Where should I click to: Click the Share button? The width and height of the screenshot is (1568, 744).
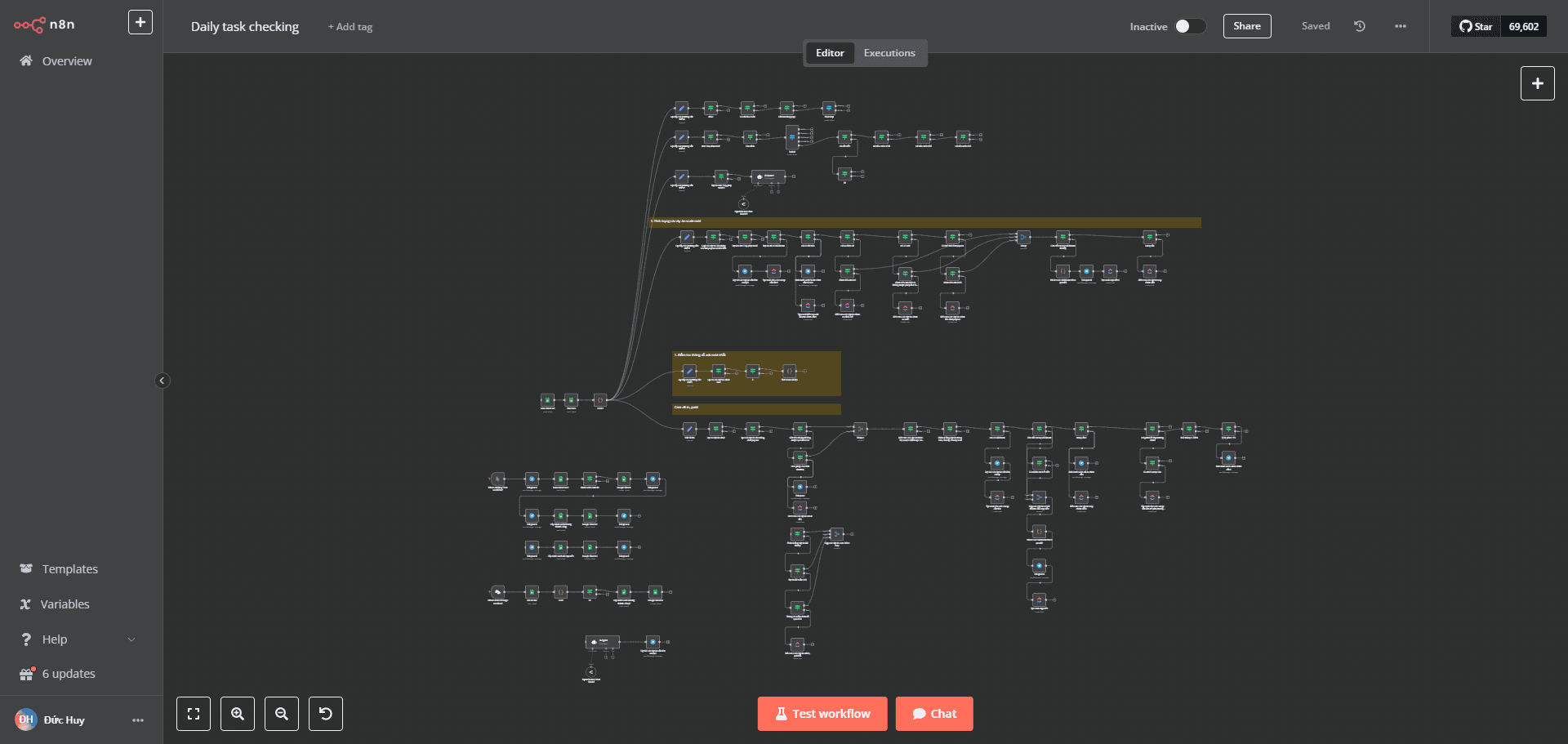1247,26
